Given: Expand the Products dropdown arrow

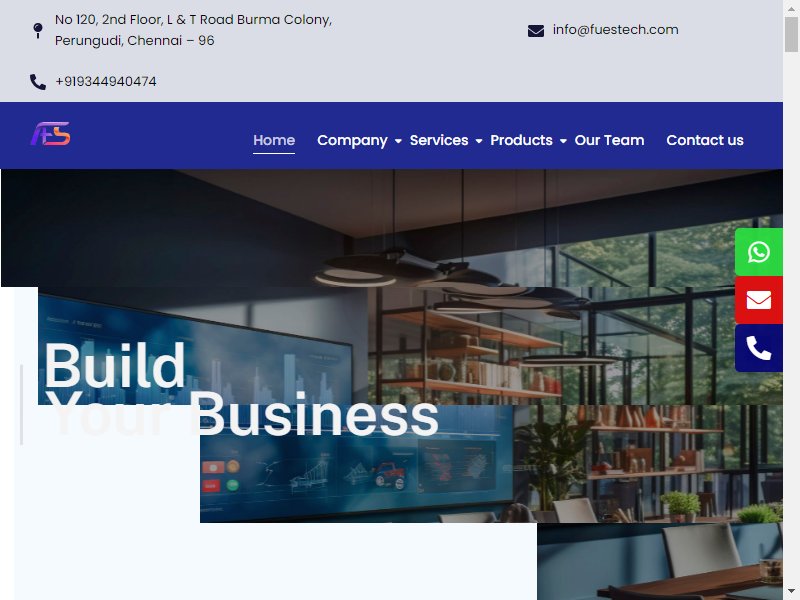Looking at the screenshot, I should click(563, 141).
